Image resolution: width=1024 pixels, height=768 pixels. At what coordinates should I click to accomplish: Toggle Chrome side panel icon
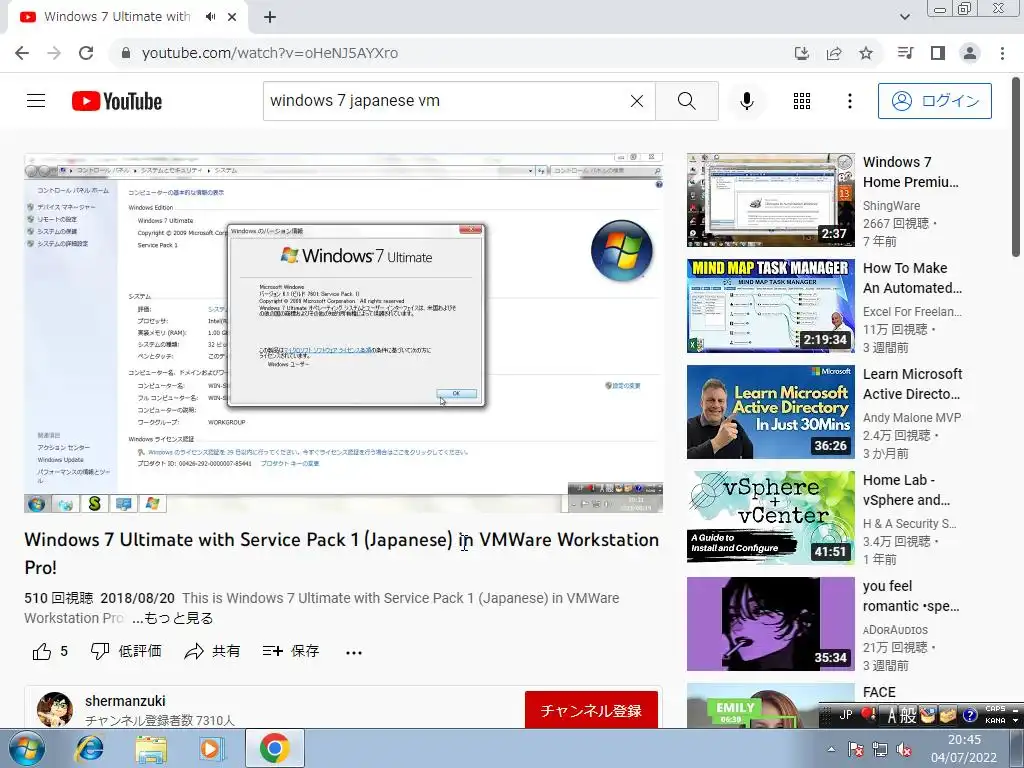click(x=938, y=53)
